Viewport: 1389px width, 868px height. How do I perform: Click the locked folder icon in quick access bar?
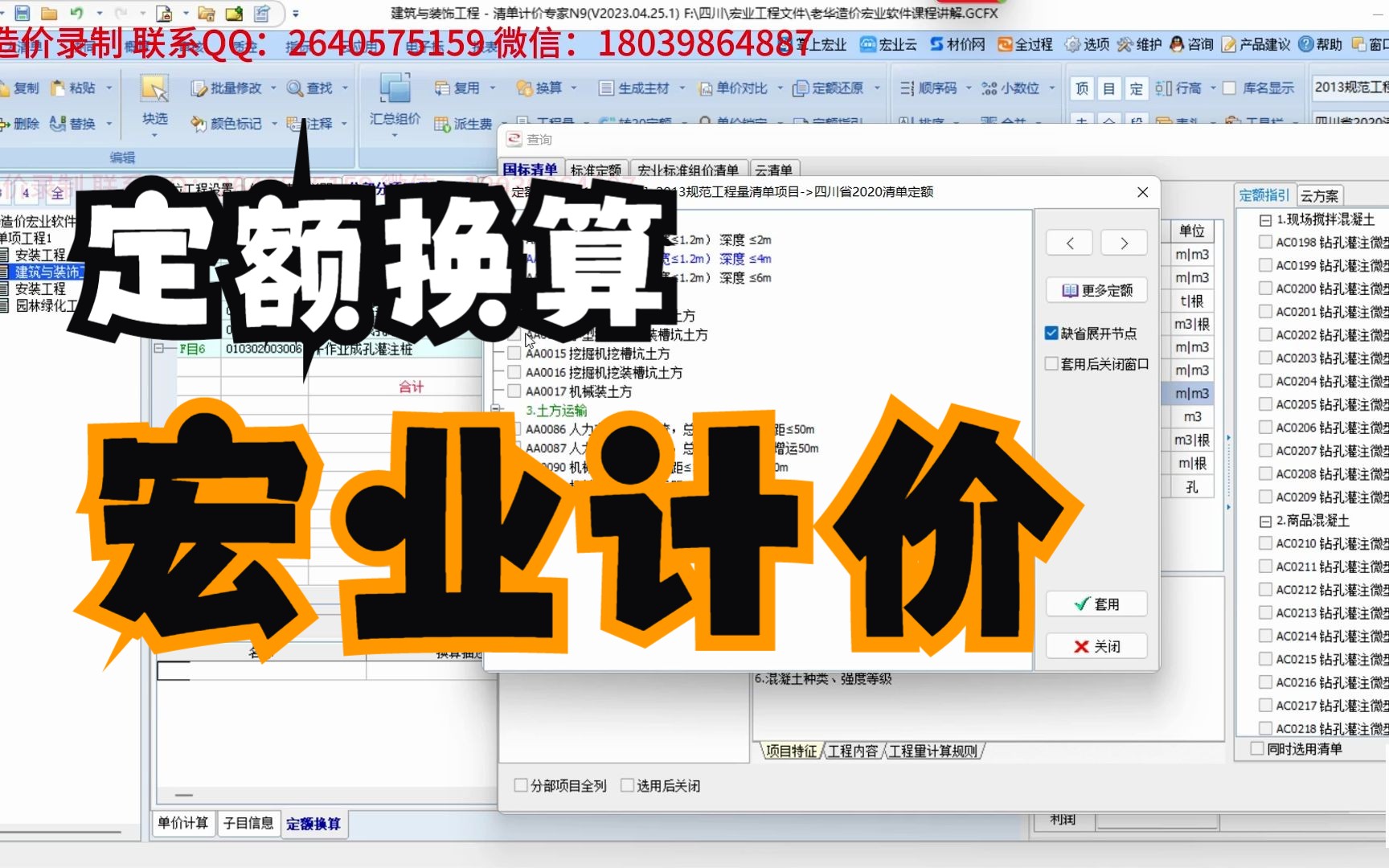point(207,13)
